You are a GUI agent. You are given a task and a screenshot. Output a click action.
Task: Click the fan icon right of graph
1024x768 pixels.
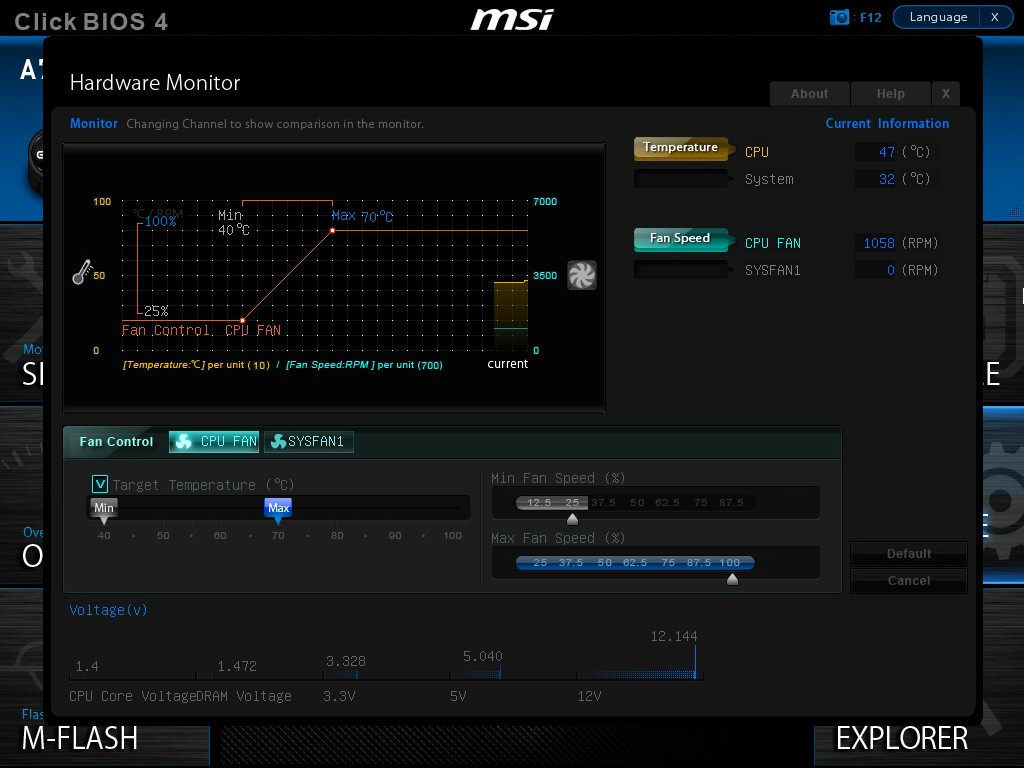click(581, 275)
